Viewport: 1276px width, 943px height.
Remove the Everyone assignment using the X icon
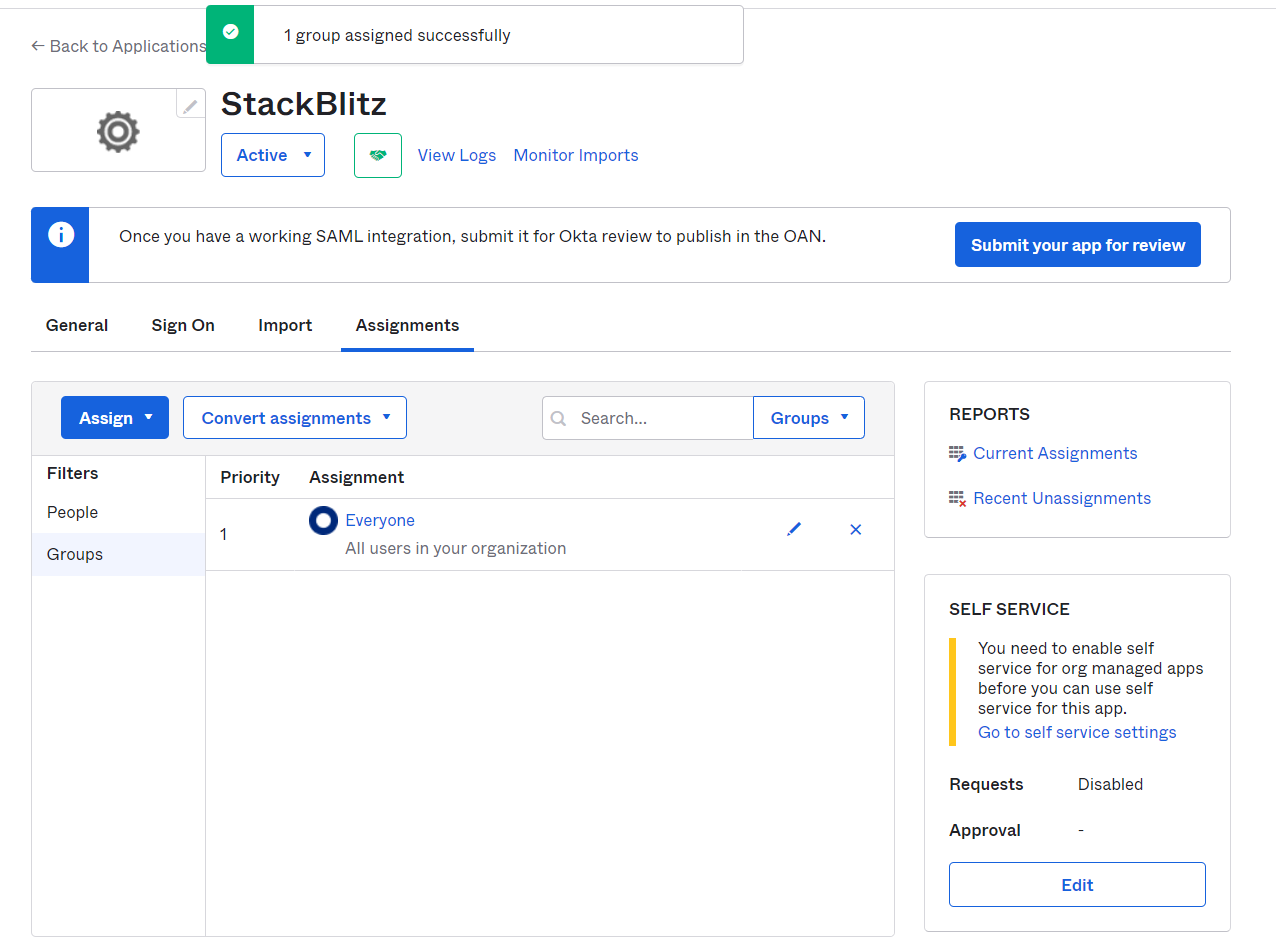(x=855, y=529)
